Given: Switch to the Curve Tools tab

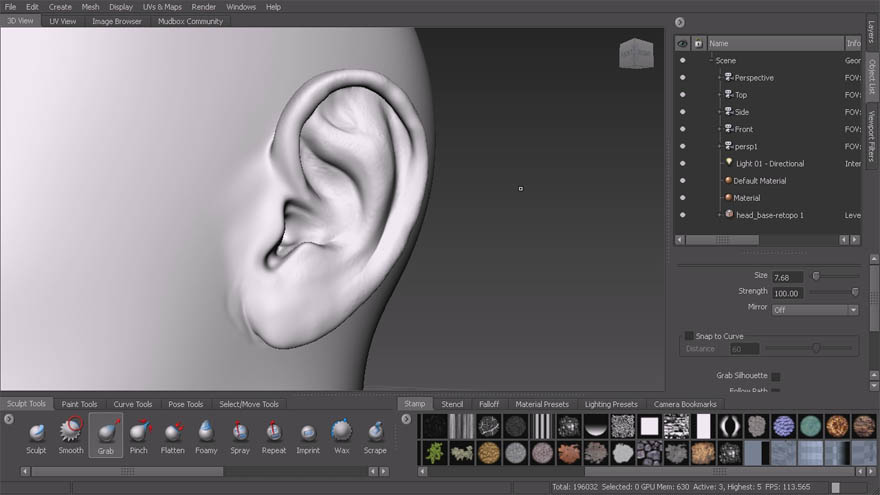Looking at the screenshot, I should tap(132, 404).
